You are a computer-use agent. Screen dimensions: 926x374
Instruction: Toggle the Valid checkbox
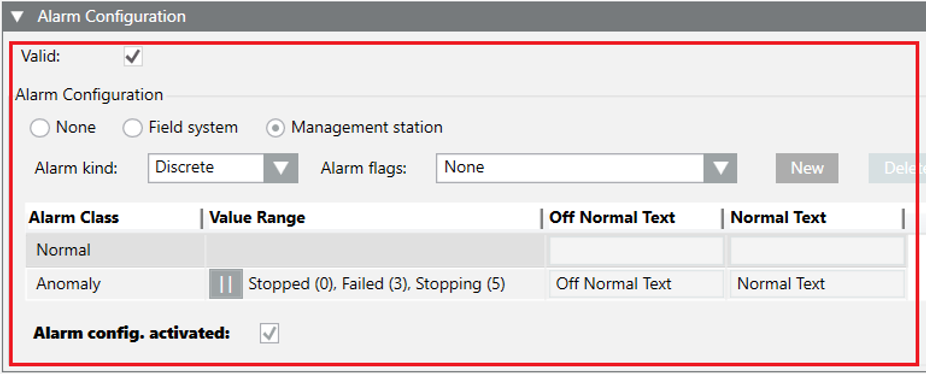pyautogui.click(x=133, y=57)
